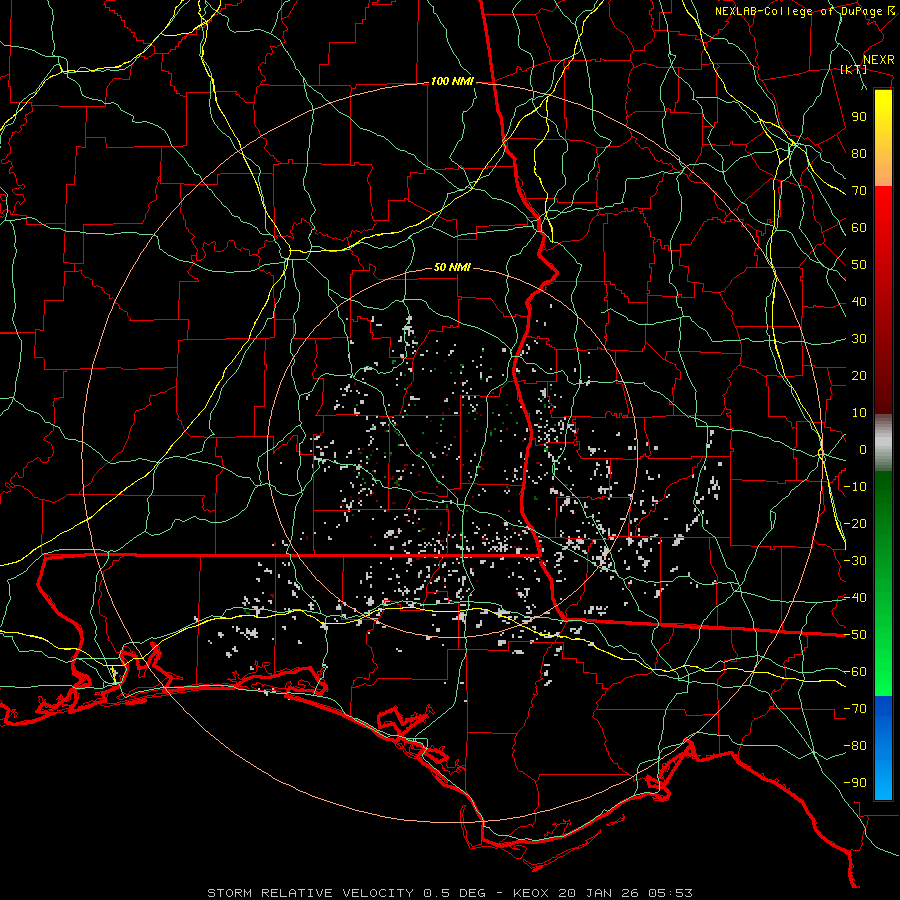
Task: Click the 50 NMI range ring label
Action: point(452,267)
